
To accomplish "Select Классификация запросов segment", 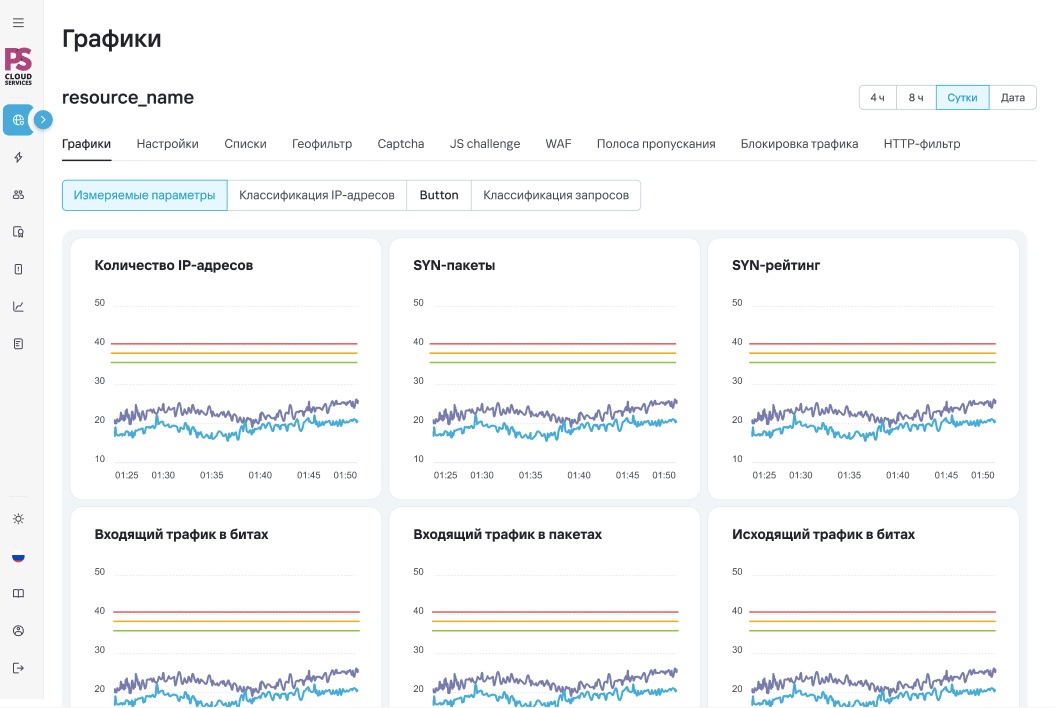I will (556, 195).
